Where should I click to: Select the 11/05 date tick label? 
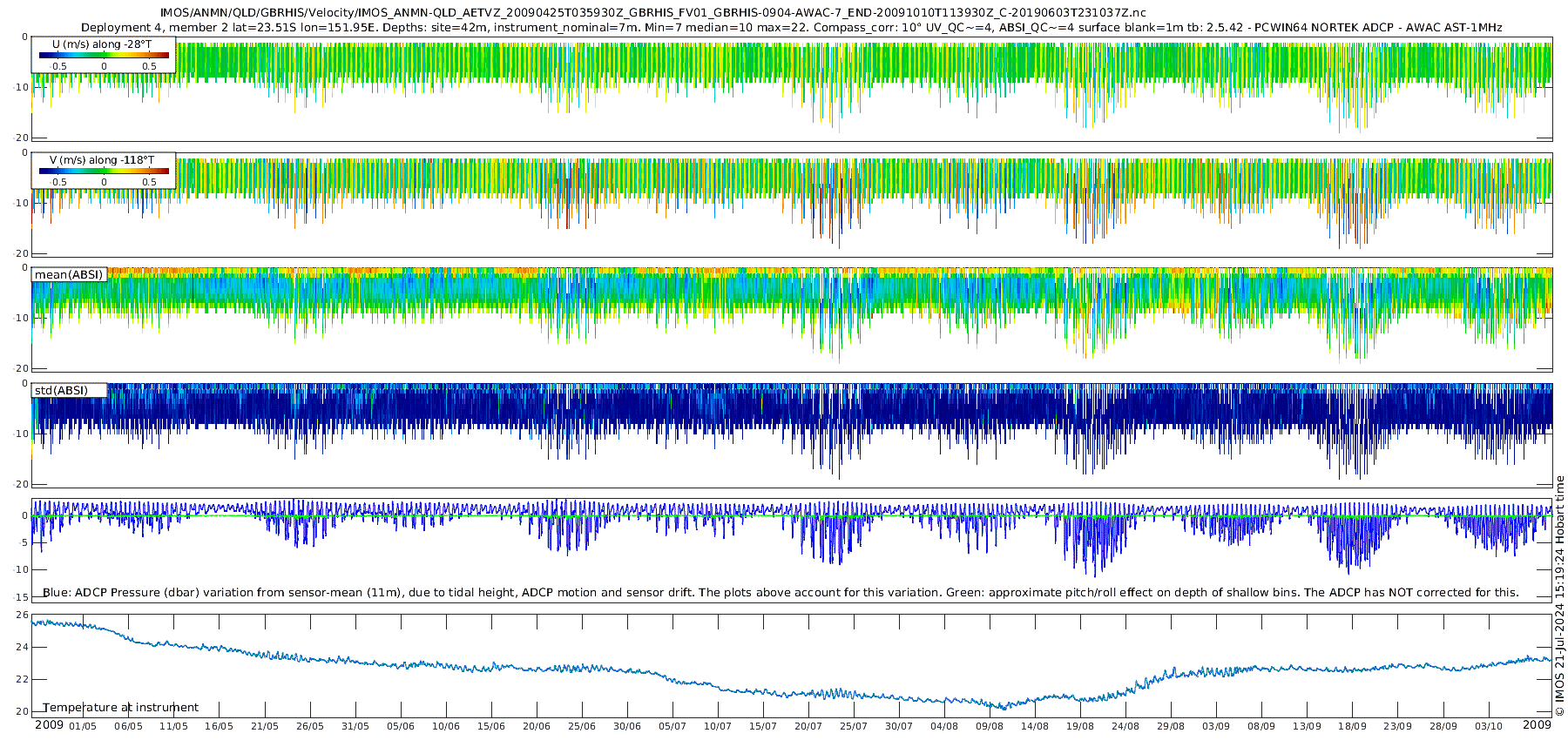point(173,726)
